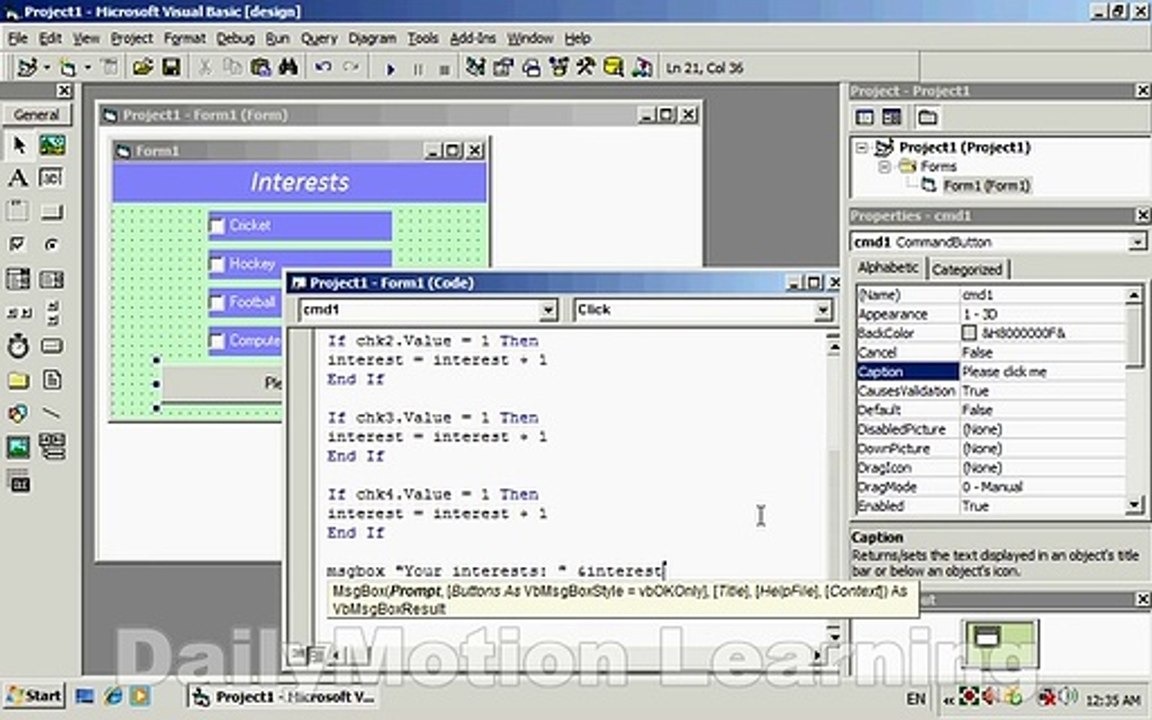The image size is (1152, 720).
Task: Click the Properties list scroll-down arrow
Action: (x=1134, y=505)
